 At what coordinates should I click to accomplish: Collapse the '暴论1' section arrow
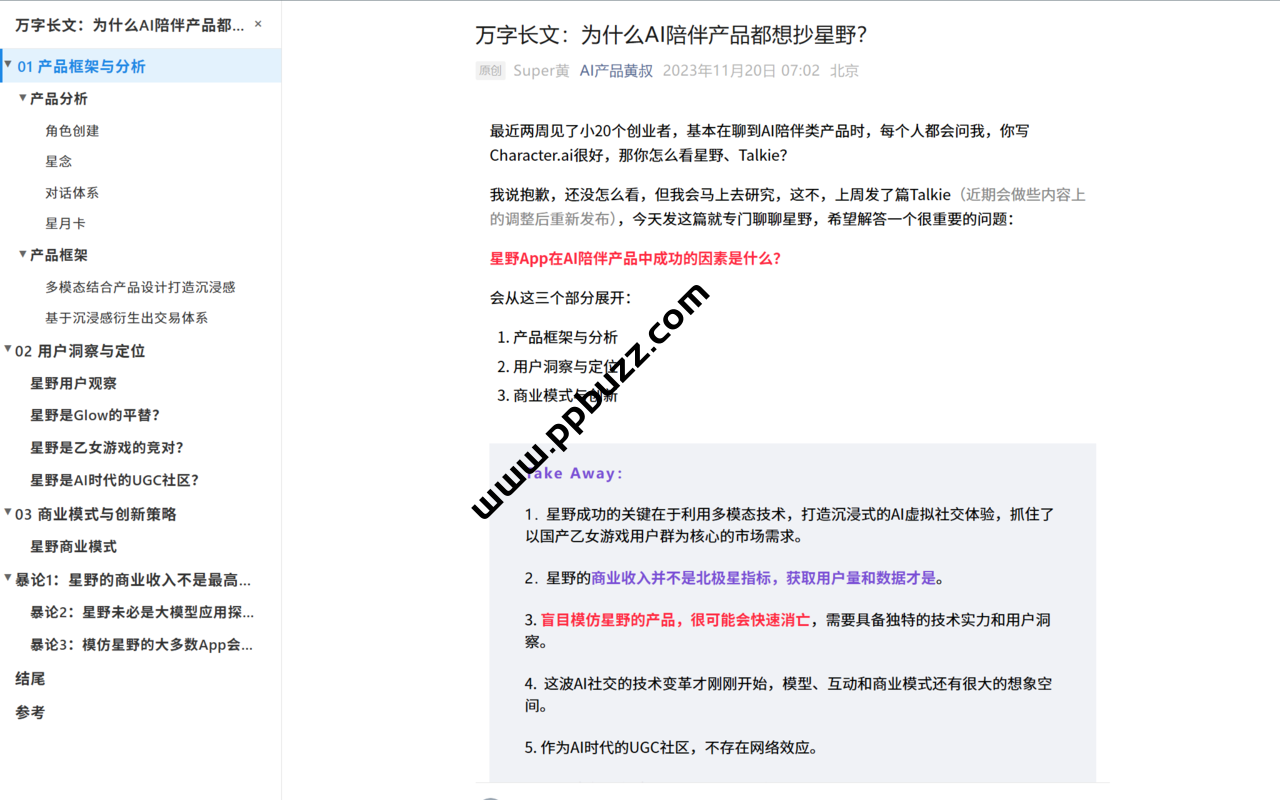8,578
